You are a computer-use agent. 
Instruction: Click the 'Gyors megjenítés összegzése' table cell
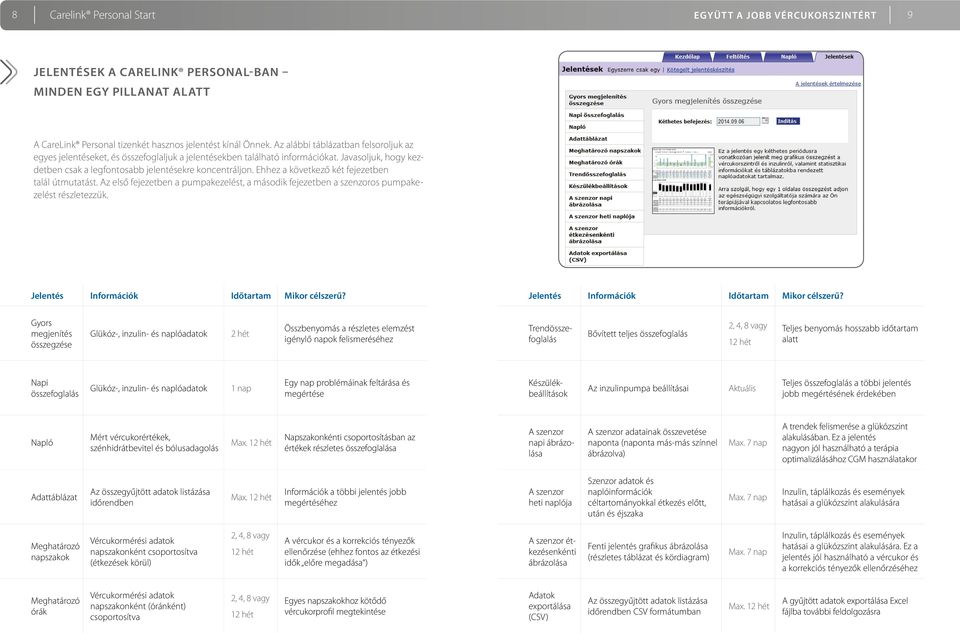(x=51, y=334)
